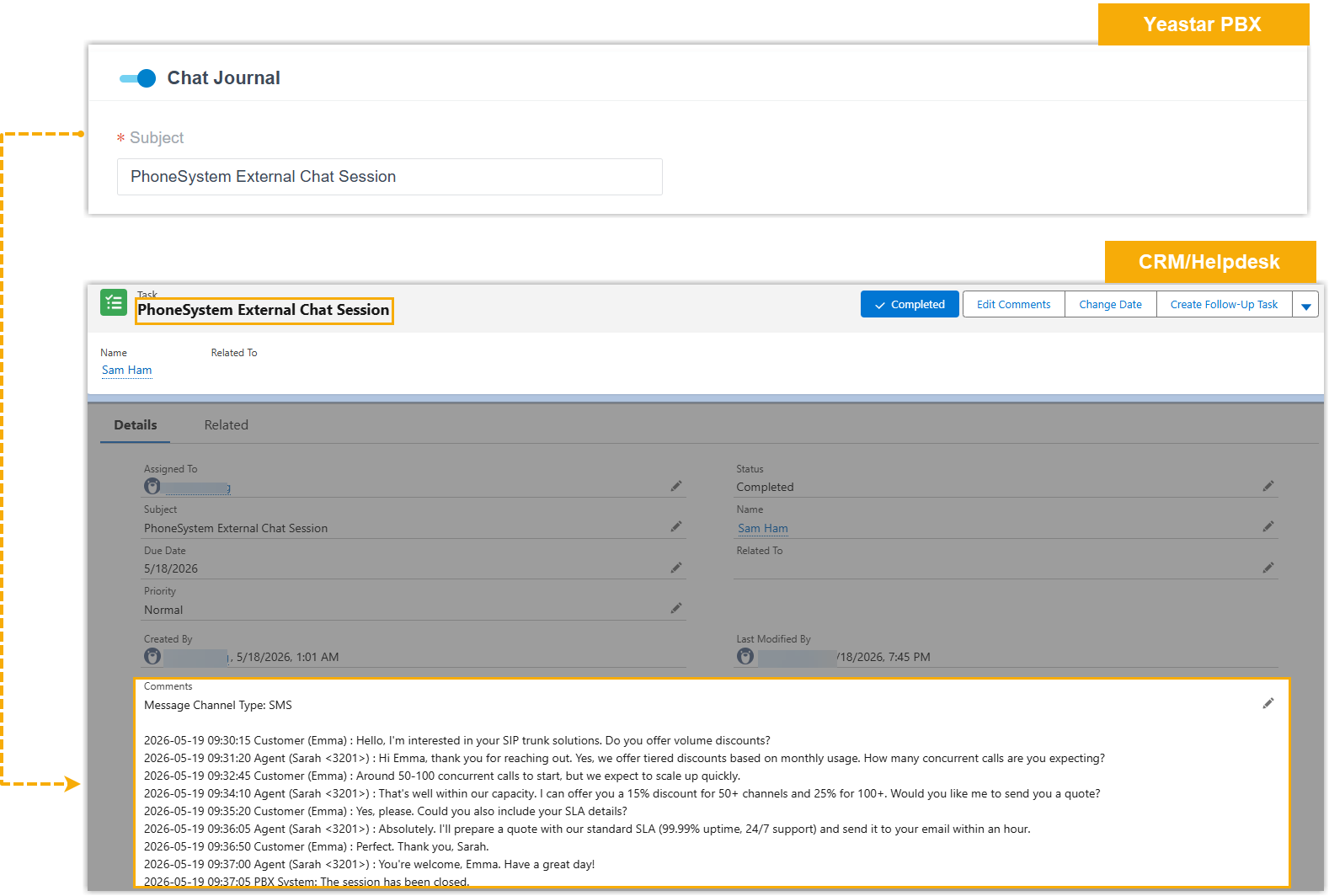Click the Message Channel Type: SMS line
Viewport: 1329px width, 896px height.
coord(218,705)
